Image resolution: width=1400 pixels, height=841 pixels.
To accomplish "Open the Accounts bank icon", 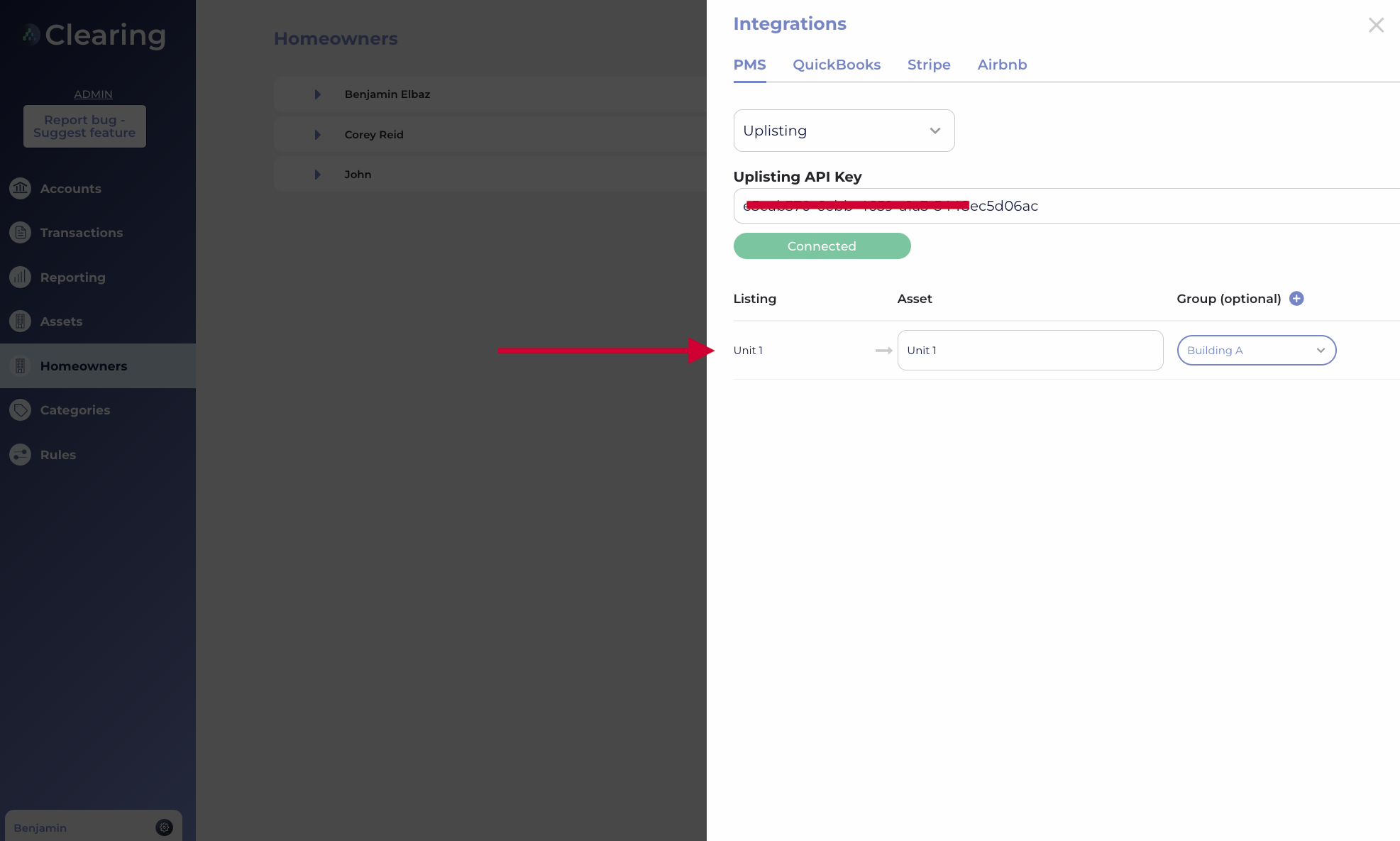I will click(x=20, y=188).
